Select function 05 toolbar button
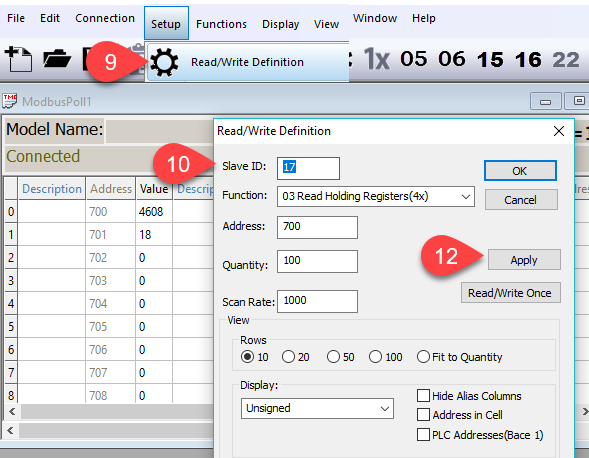 (414, 59)
